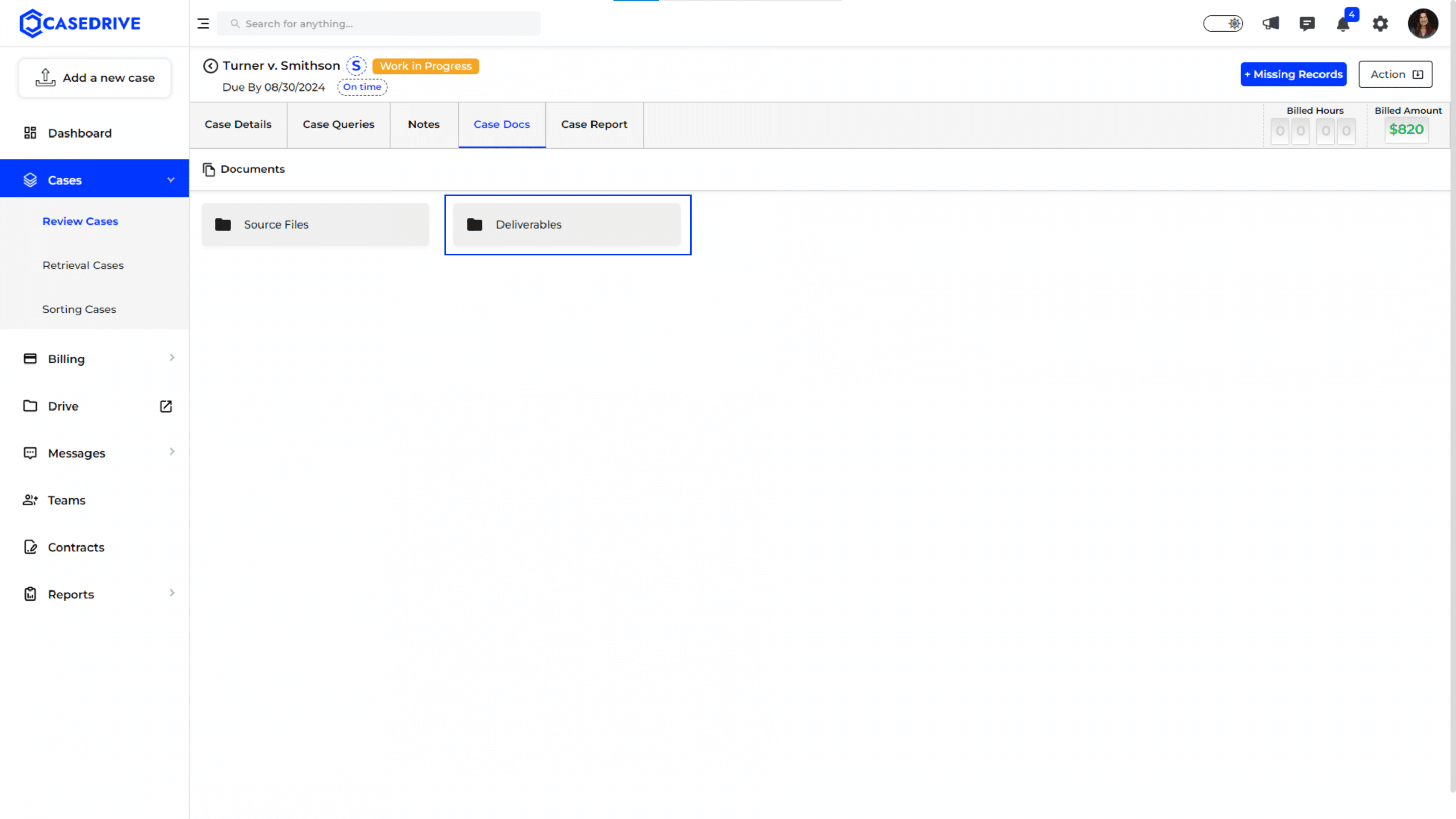Open Retrieval Cases
The width and height of the screenshot is (1456, 819).
coord(83,265)
